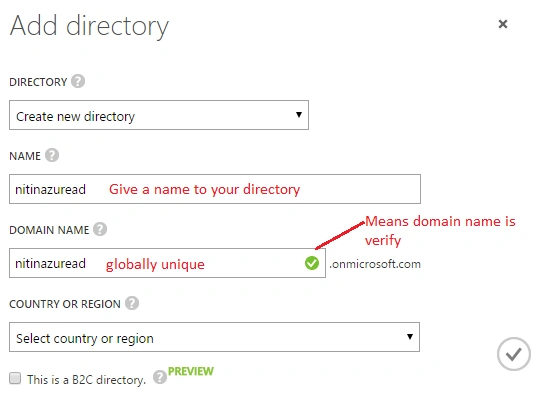Image resolution: width=546 pixels, height=404 pixels.
Task: Click the arrow on the directory combo box
Action: click(x=299, y=115)
